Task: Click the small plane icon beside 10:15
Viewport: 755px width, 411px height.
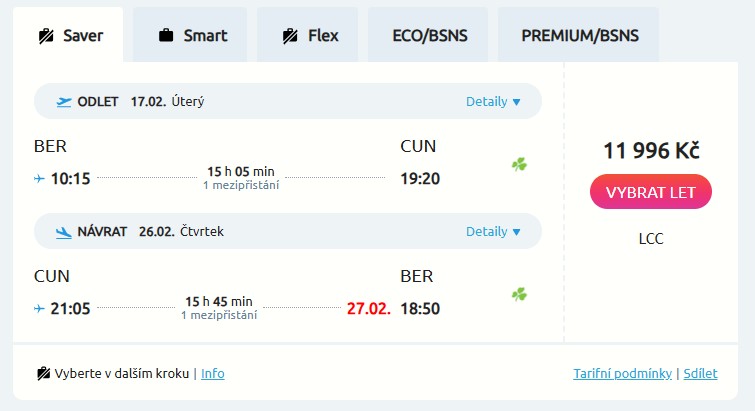Action: coord(39,179)
